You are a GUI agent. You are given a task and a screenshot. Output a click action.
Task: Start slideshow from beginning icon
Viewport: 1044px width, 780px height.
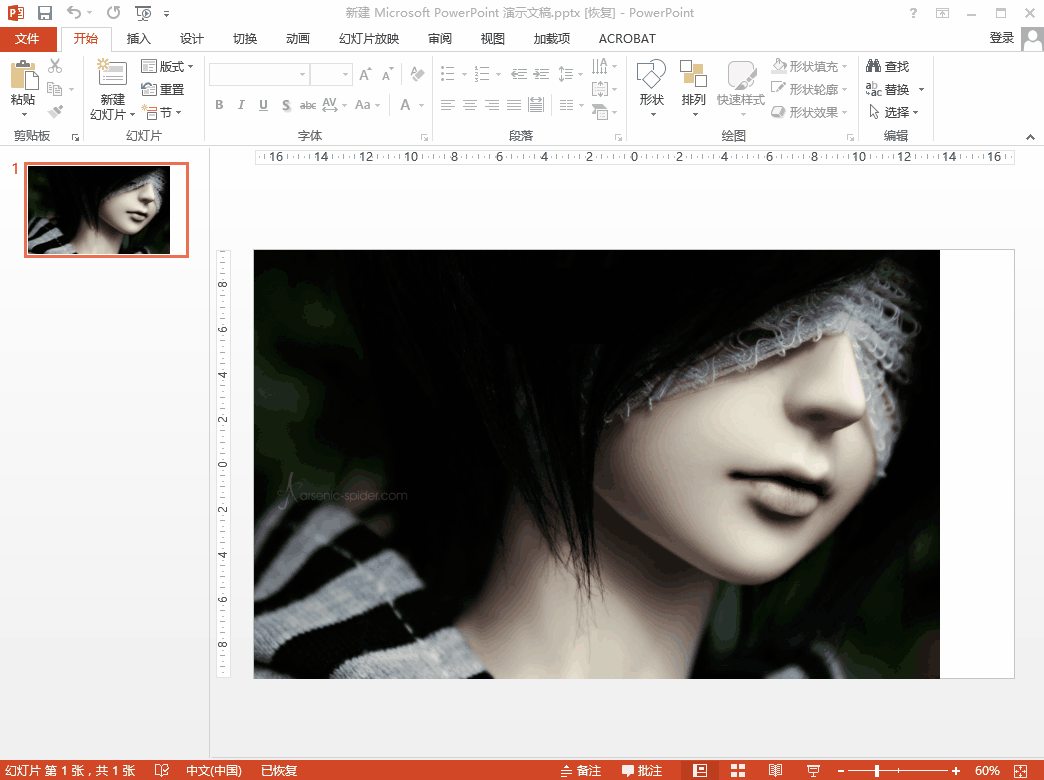point(142,13)
